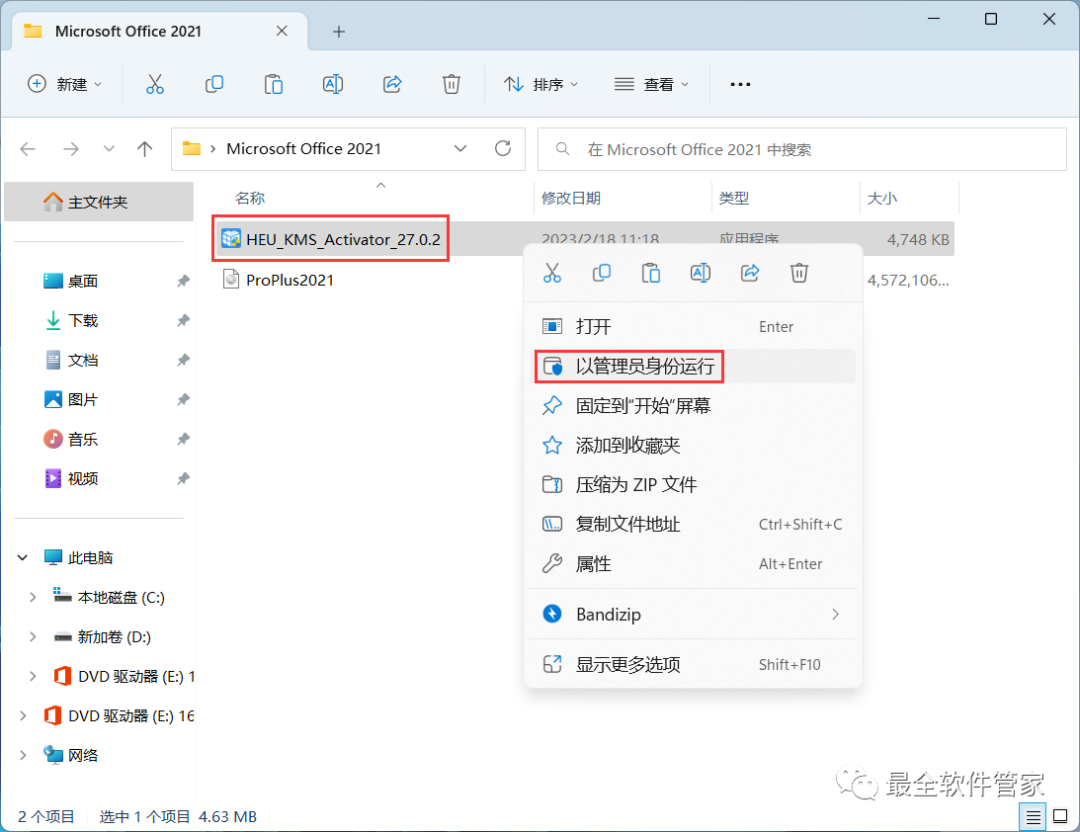Go back with the Back arrow
Image resolution: width=1080 pixels, height=832 pixels.
(28, 149)
